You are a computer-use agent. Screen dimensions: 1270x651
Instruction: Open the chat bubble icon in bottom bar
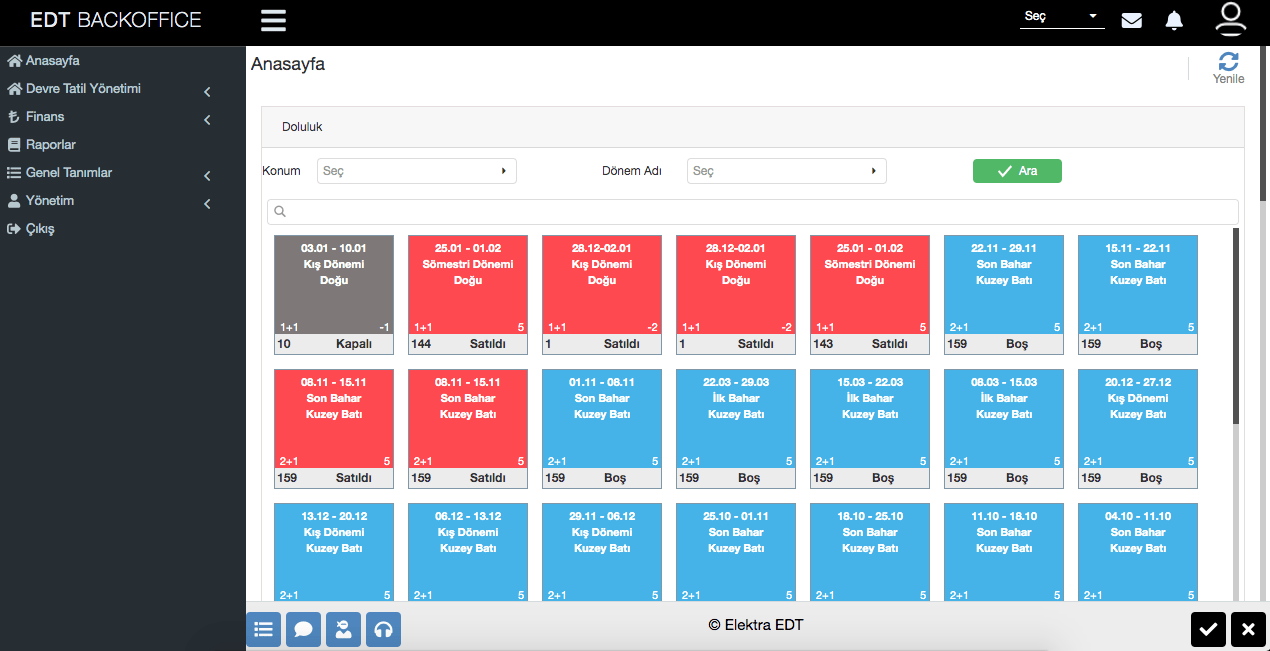303,629
